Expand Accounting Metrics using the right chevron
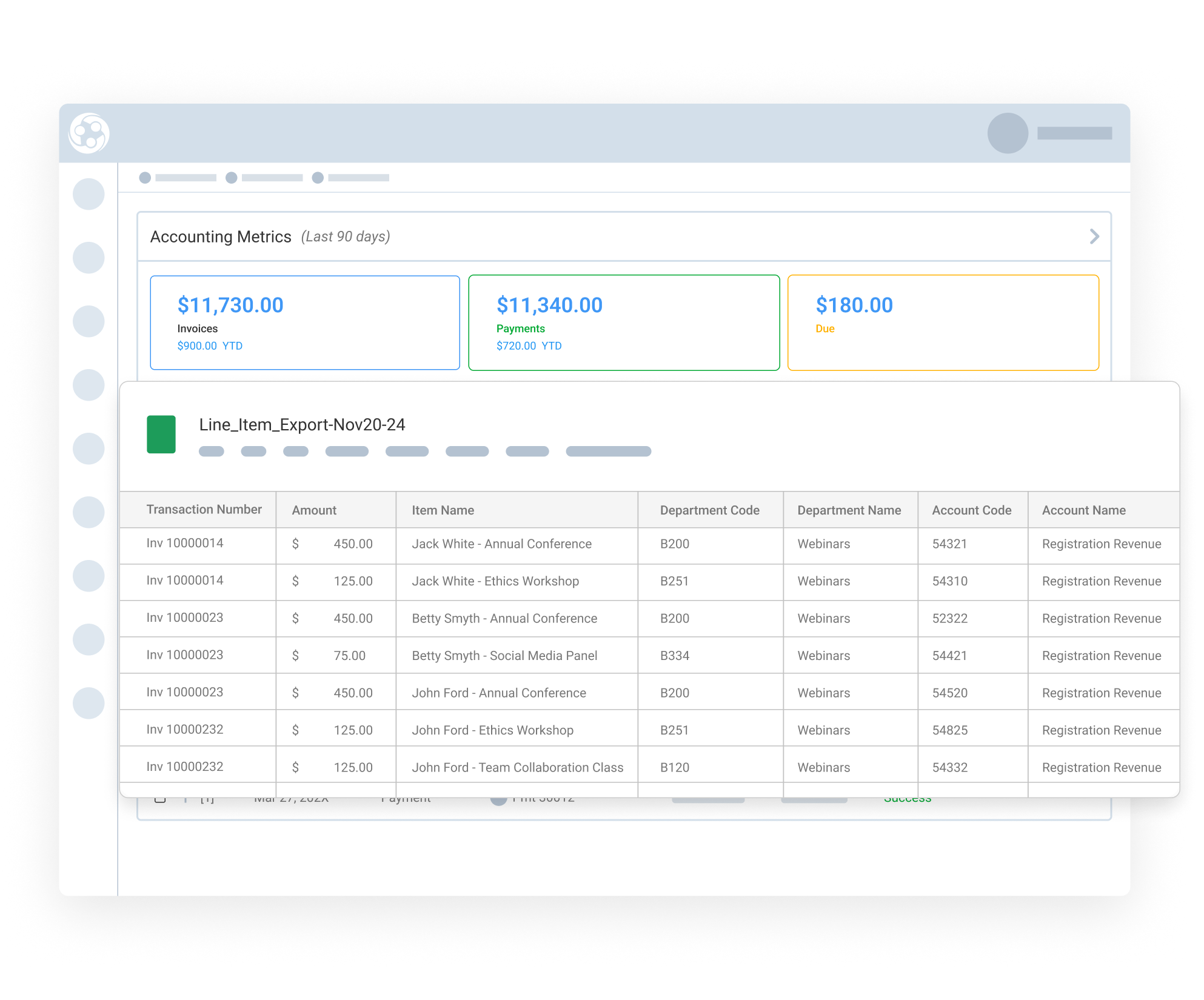 click(x=1094, y=237)
